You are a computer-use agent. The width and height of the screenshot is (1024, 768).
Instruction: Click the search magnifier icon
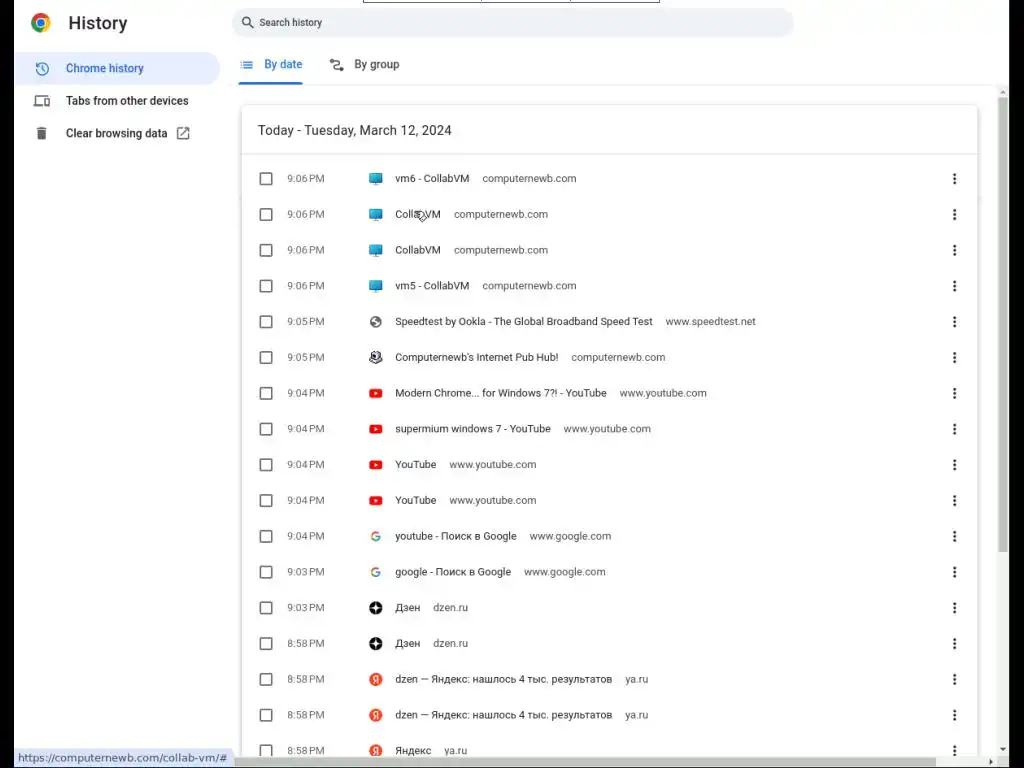pos(248,23)
